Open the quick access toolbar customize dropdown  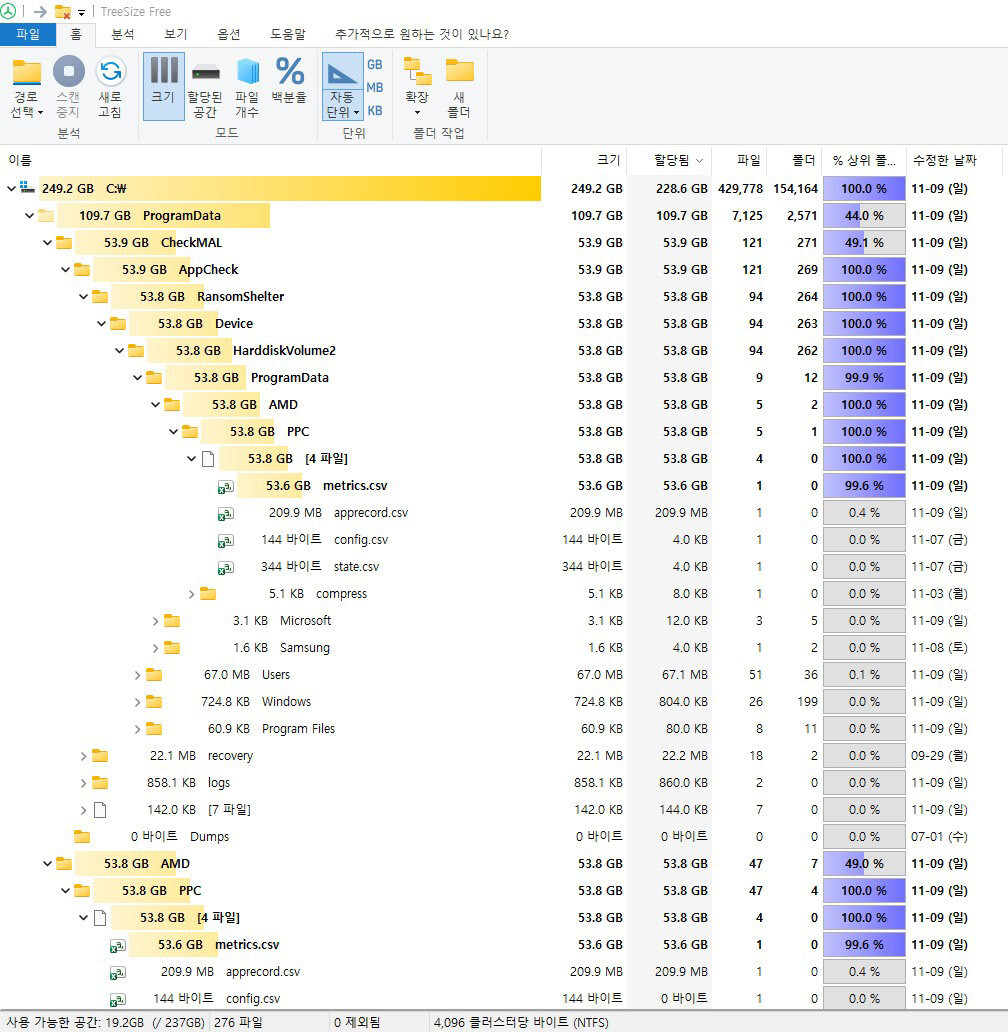[x=82, y=13]
